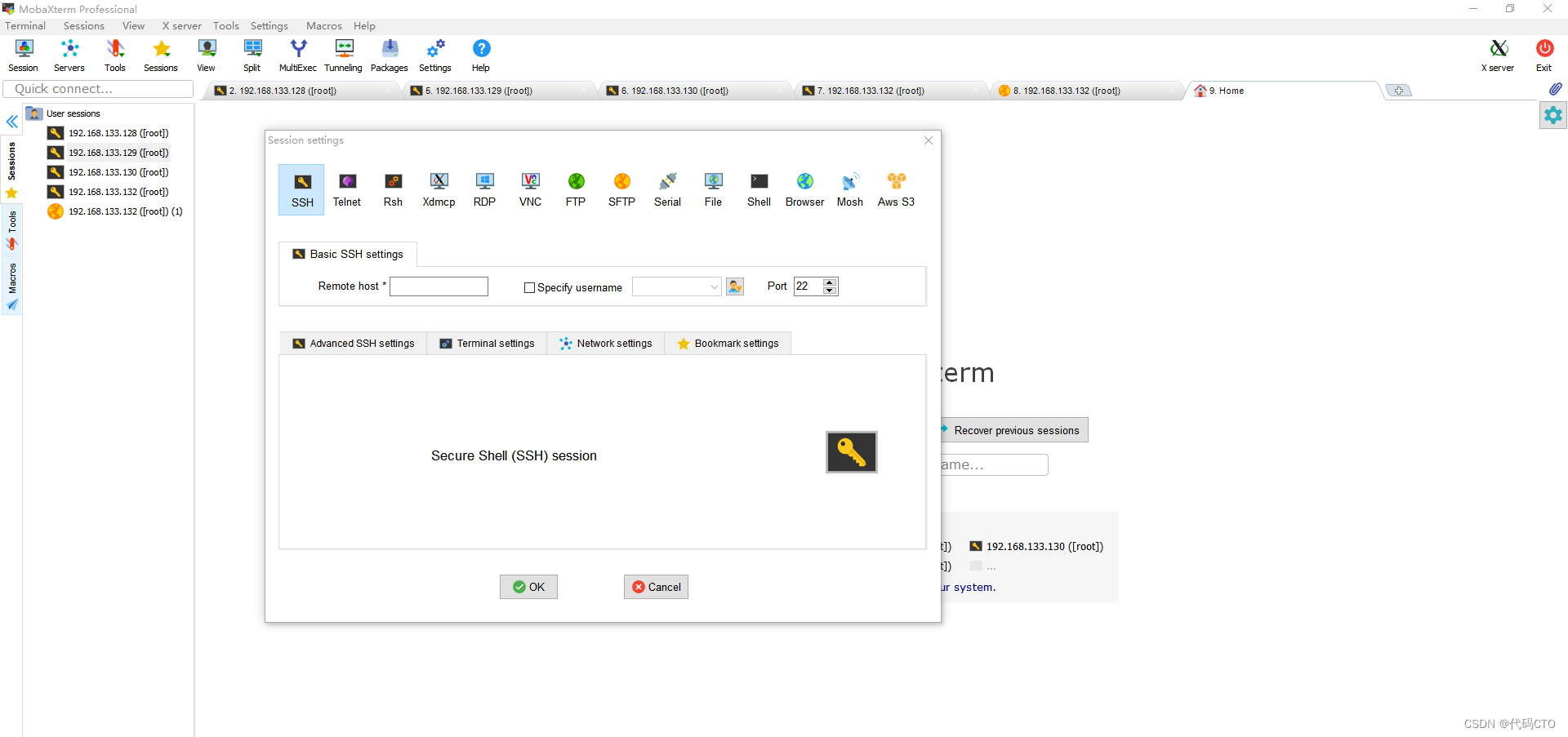Image resolution: width=1568 pixels, height=737 pixels.
Task: Switch to the 9. Home tab
Action: click(1282, 91)
